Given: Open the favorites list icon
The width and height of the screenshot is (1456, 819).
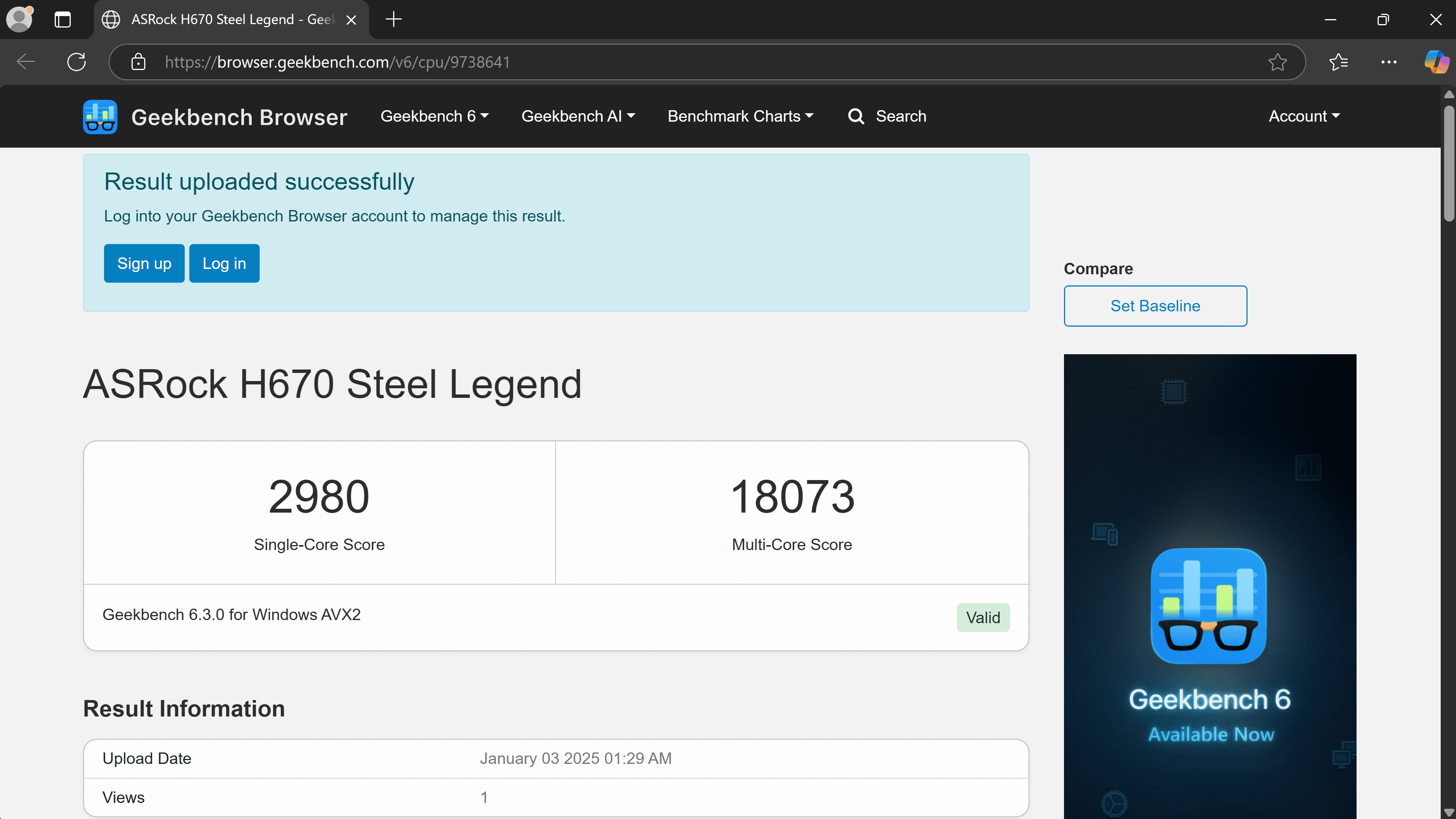Looking at the screenshot, I should (x=1339, y=62).
